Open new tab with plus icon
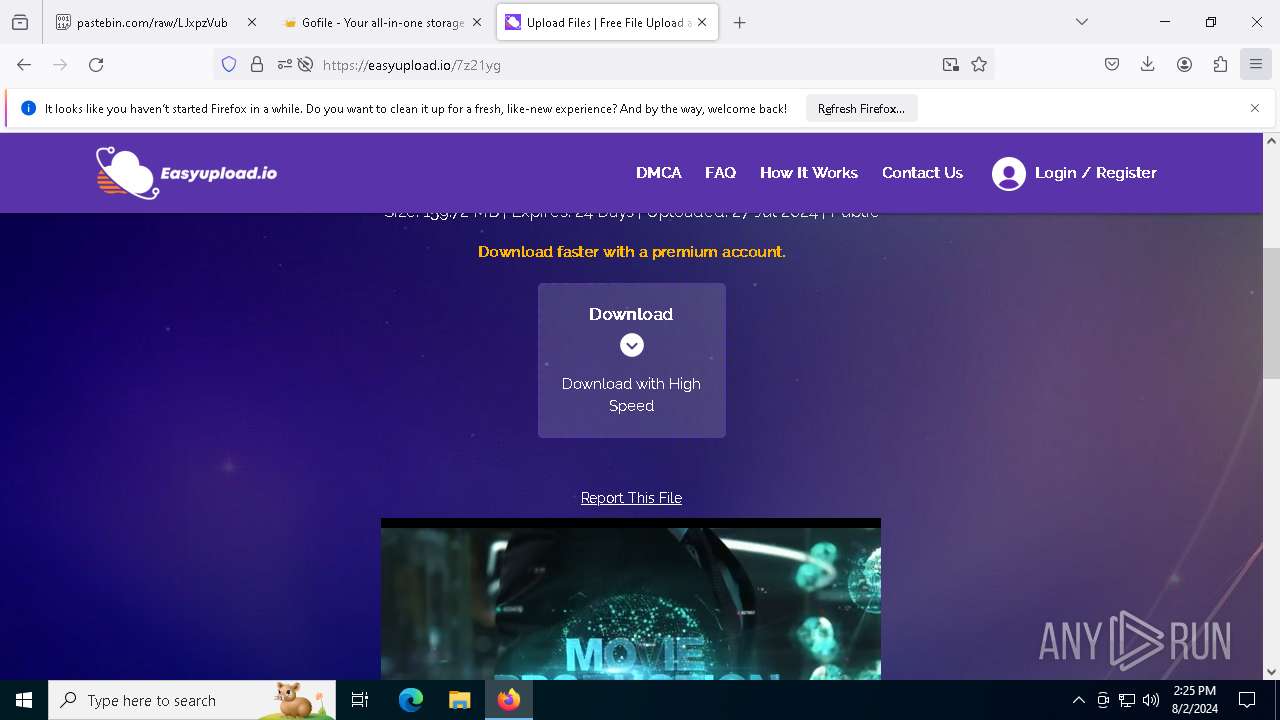The width and height of the screenshot is (1280, 720). (x=740, y=22)
